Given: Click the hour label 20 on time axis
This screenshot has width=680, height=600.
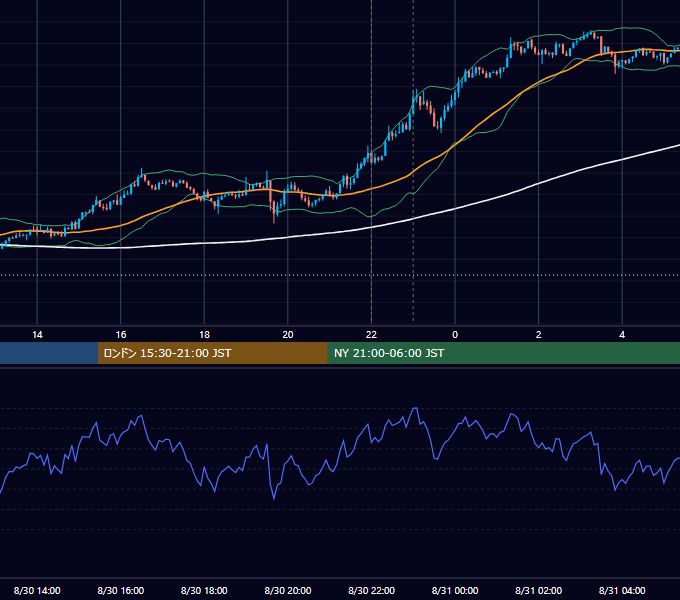Looking at the screenshot, I should click(288, 335).
